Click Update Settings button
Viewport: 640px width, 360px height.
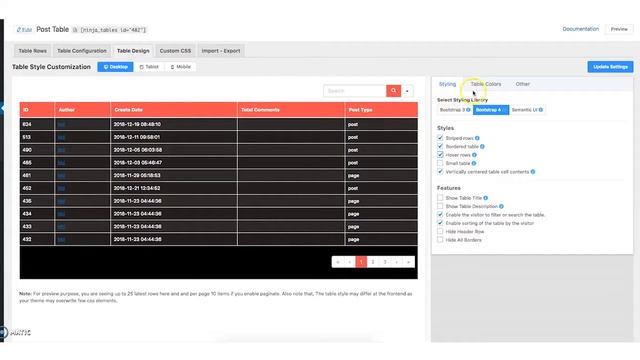[x=610, y=67]
